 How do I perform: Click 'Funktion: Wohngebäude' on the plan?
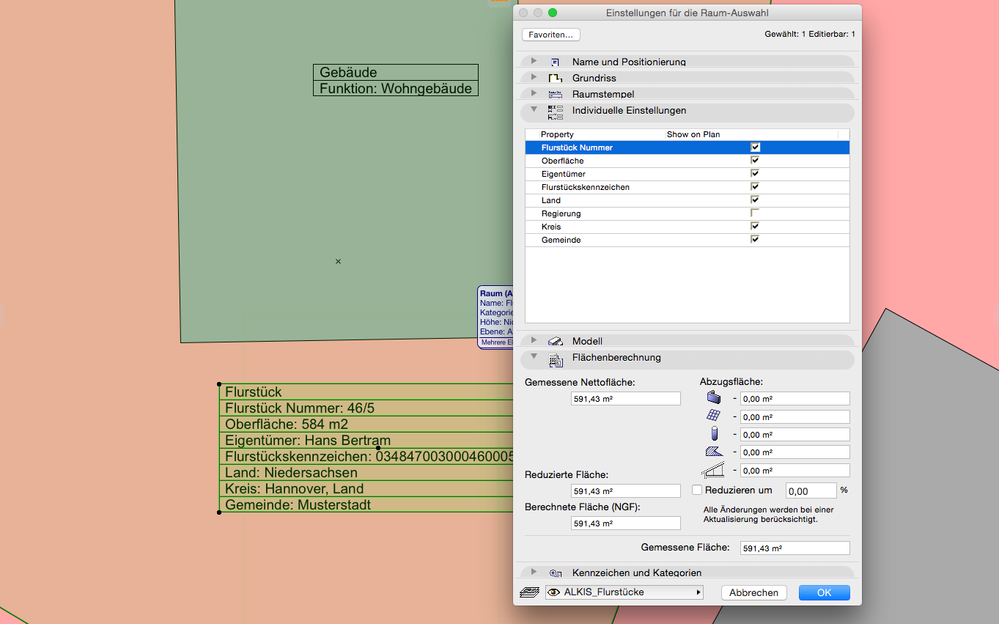[396, 89]
